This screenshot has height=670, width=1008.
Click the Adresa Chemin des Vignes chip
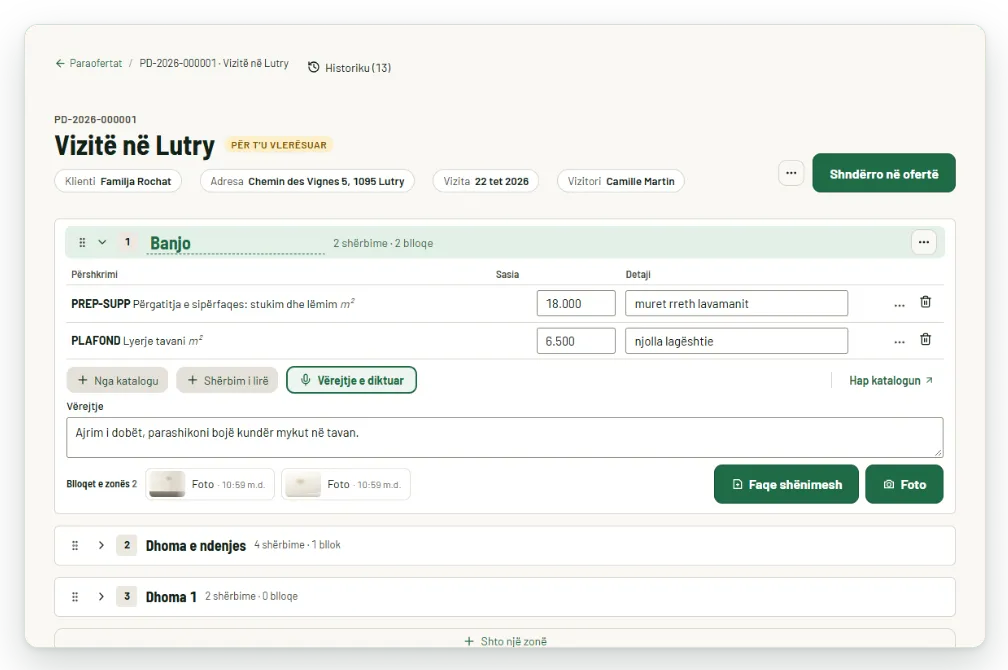coord(307,181)
